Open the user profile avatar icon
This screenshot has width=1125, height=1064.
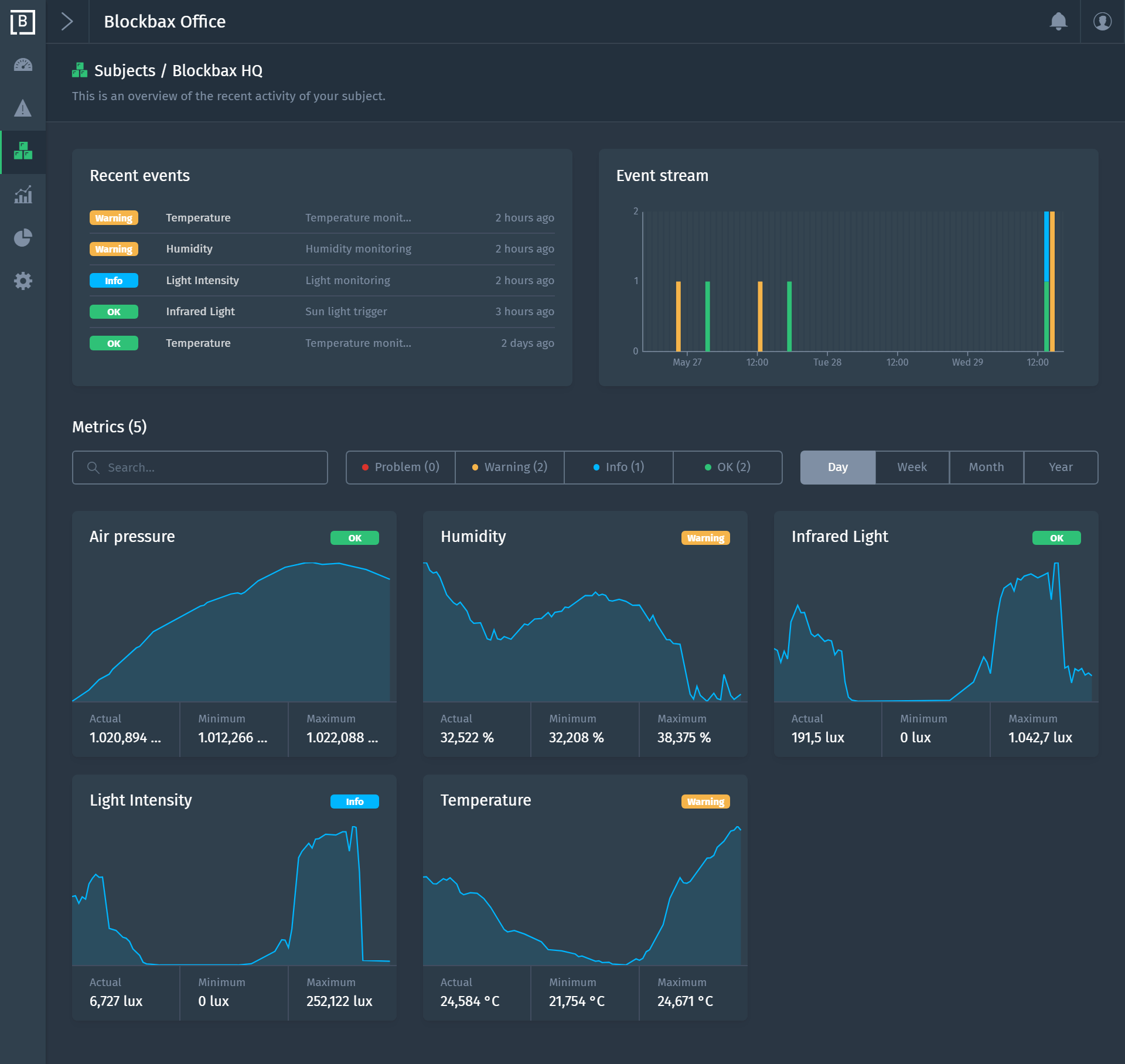click(x=1102, y=22)
